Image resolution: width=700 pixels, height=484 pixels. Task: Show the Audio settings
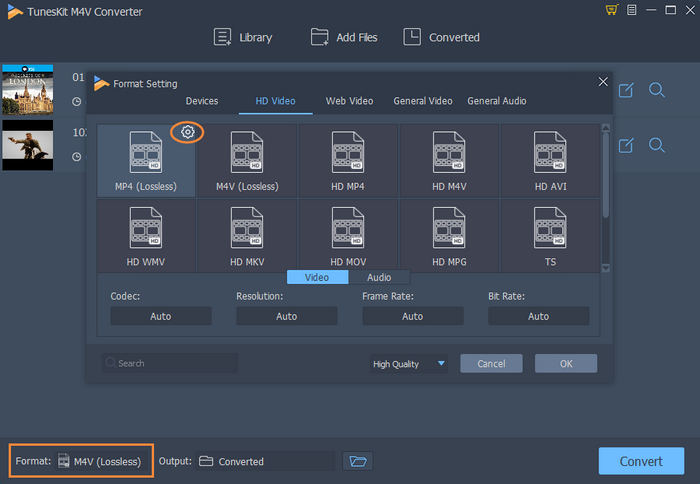coord(379,277)
